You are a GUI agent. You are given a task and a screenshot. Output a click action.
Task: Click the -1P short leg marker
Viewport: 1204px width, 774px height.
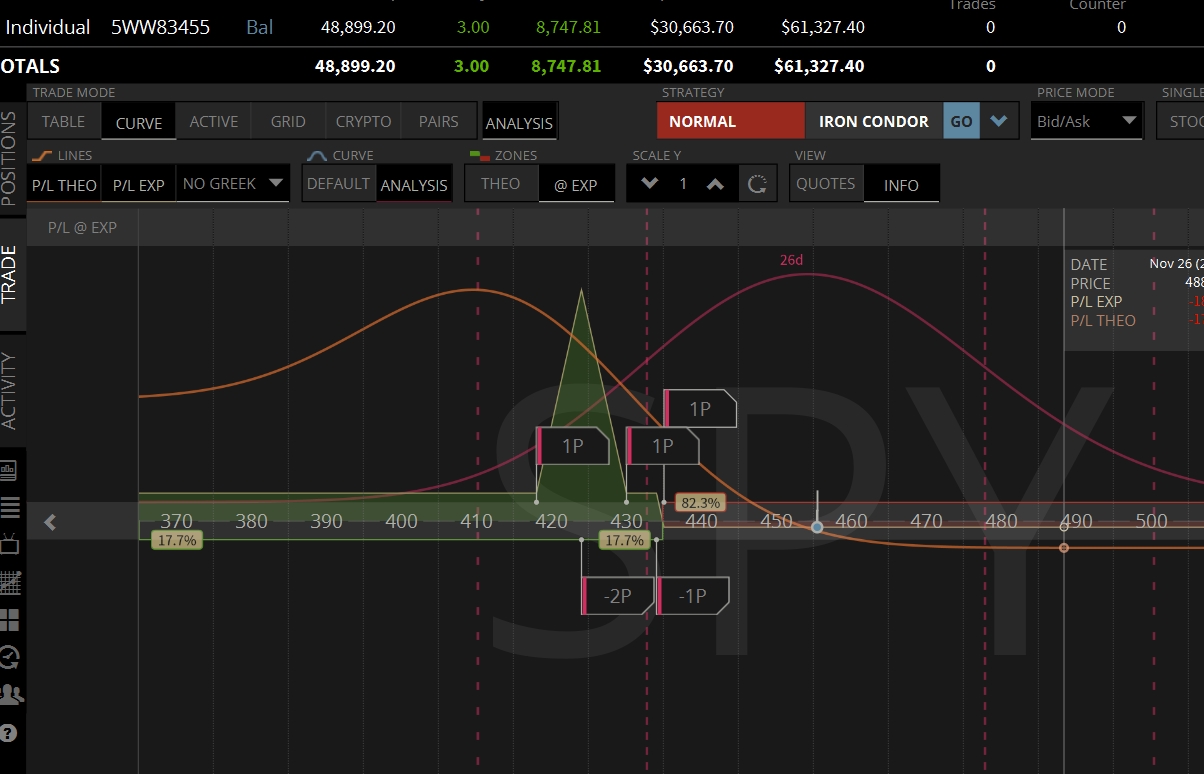coord(693,596)
